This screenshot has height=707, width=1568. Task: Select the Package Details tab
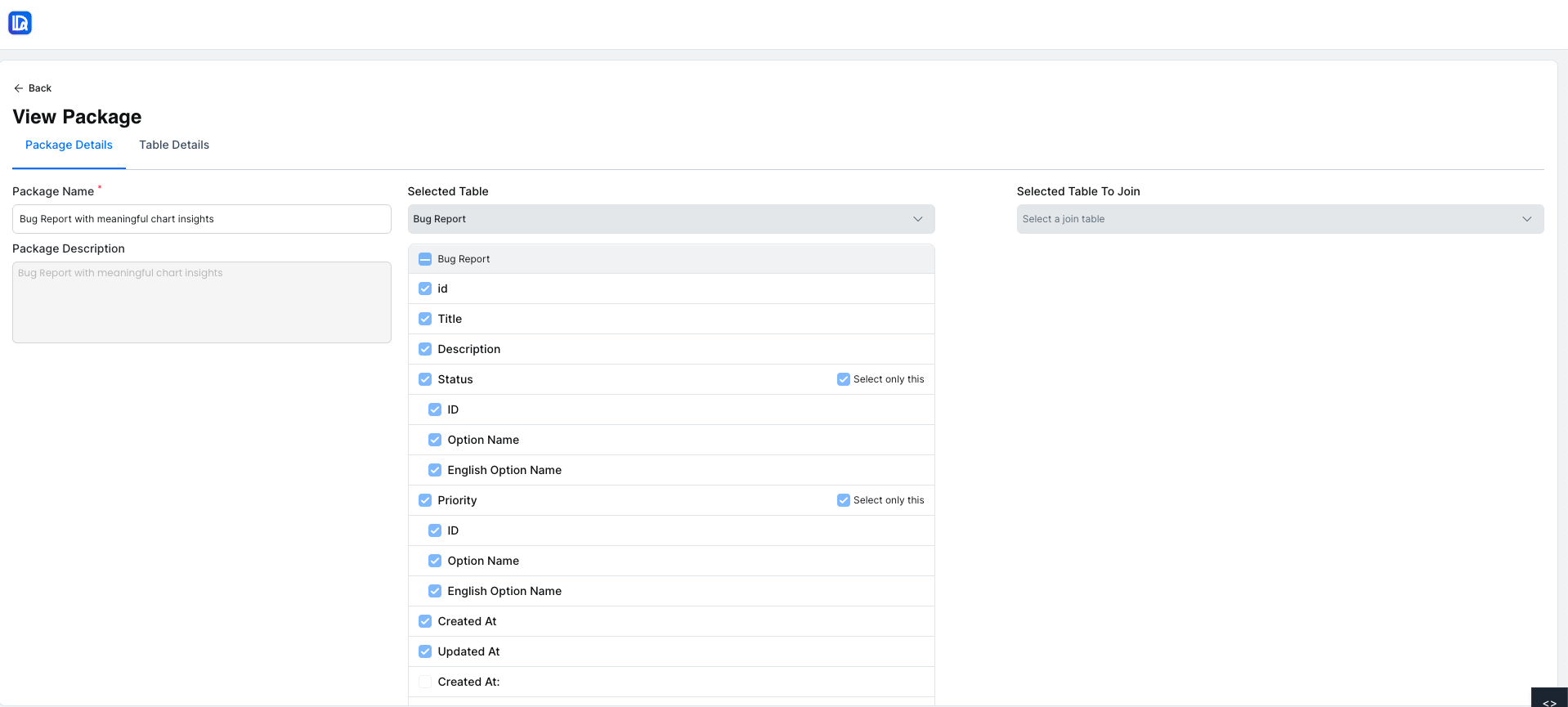pyautogui.click(x=69, y=145)
